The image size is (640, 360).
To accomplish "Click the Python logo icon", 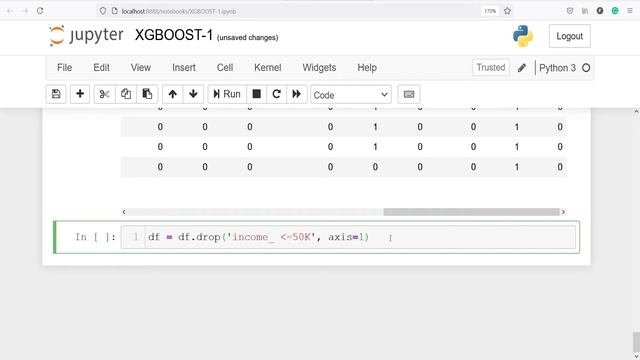I will click(523, 36).
